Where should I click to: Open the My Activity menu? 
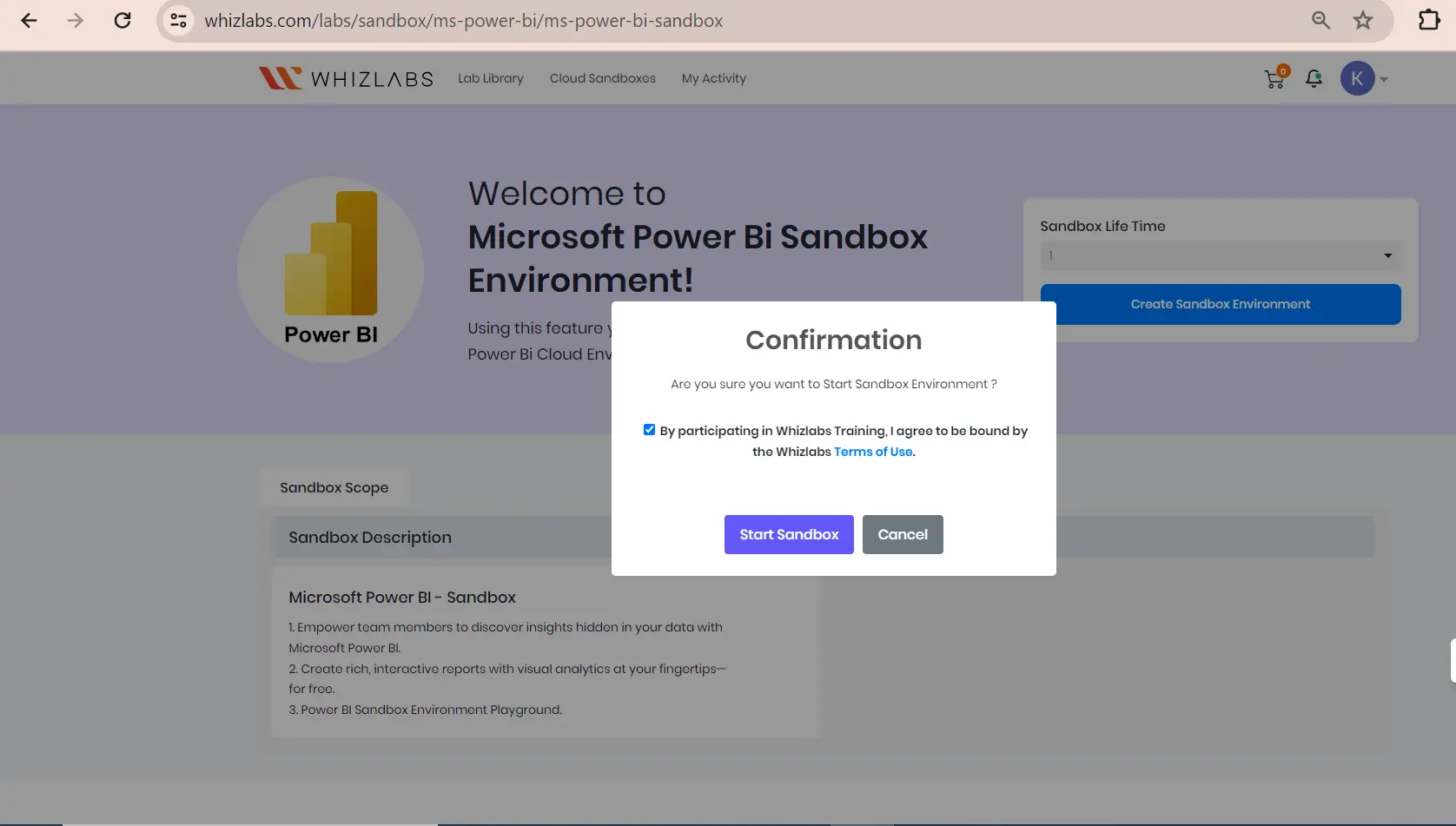point(714,78)
